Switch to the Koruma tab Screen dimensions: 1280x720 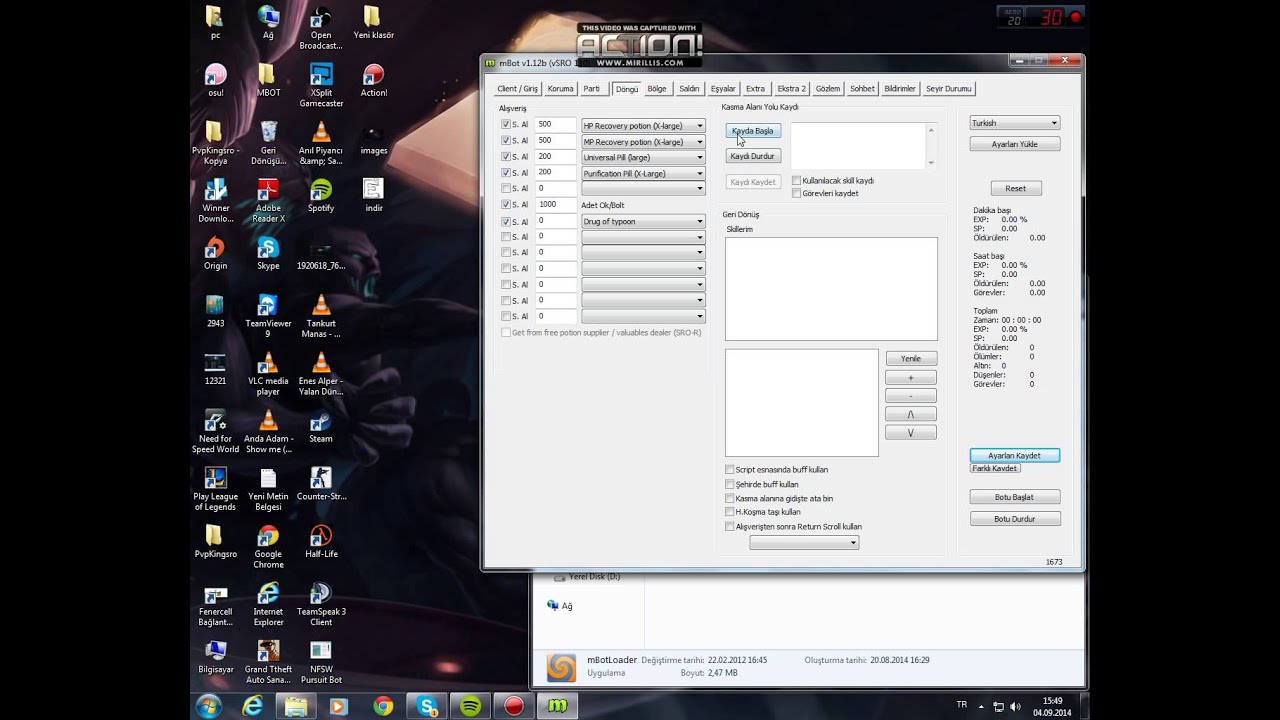pyautogui.click(x=560, y=89)
